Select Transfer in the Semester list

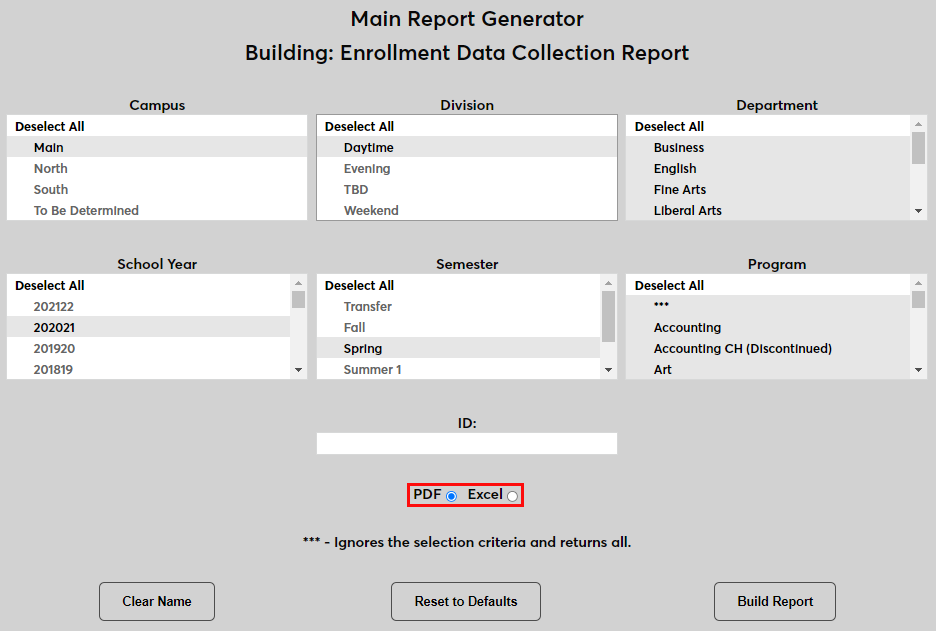coord(458,306)
